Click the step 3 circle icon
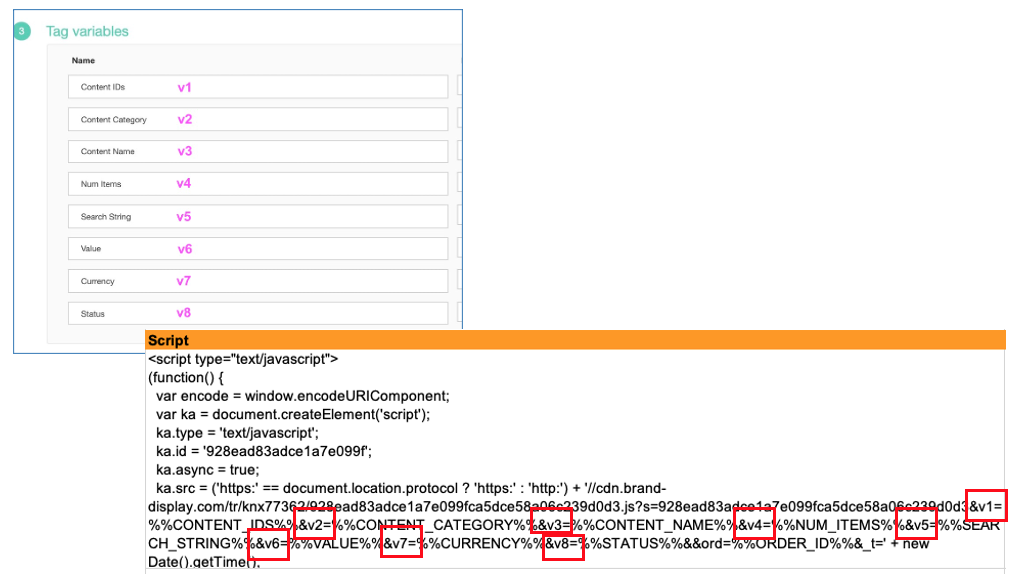Screen dimensions: 1014x574 (x=22, y=32)
